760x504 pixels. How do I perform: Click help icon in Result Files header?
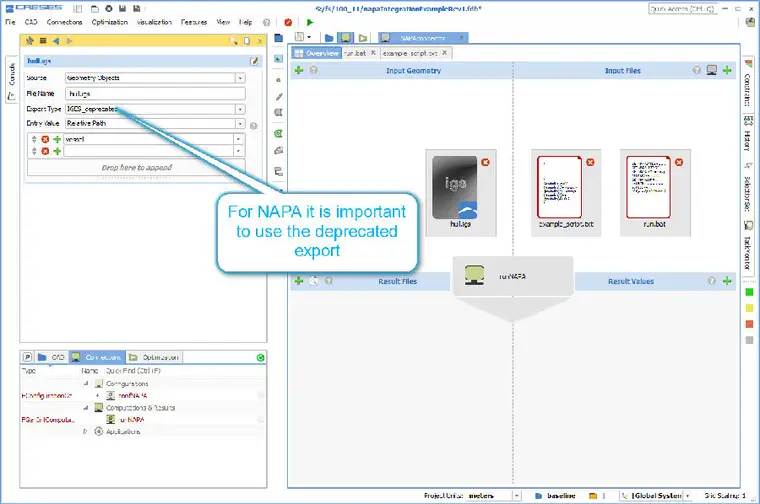click(329, 281)
